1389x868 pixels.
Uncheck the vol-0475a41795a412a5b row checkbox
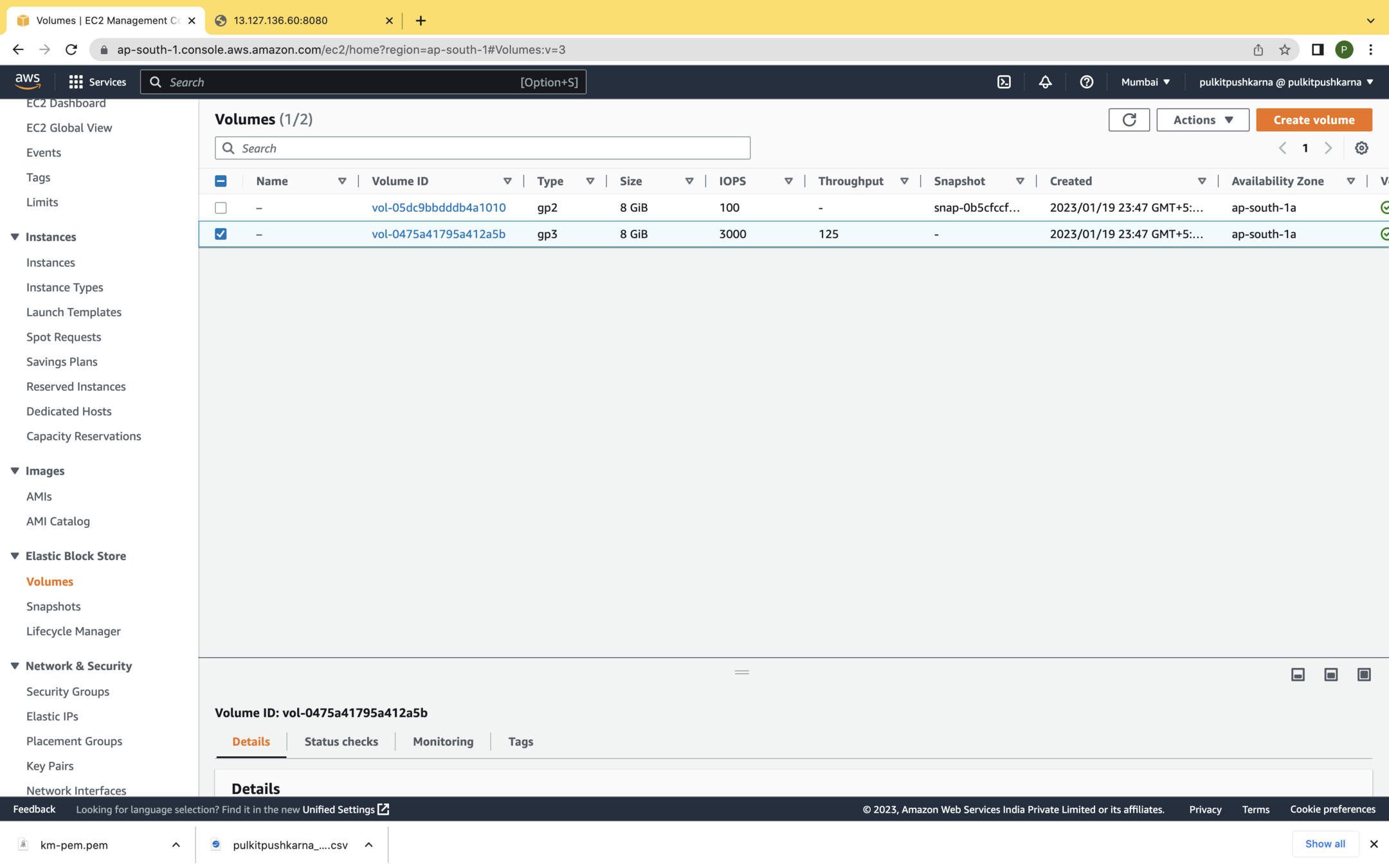pyautogui.click(x=221, y=234)
